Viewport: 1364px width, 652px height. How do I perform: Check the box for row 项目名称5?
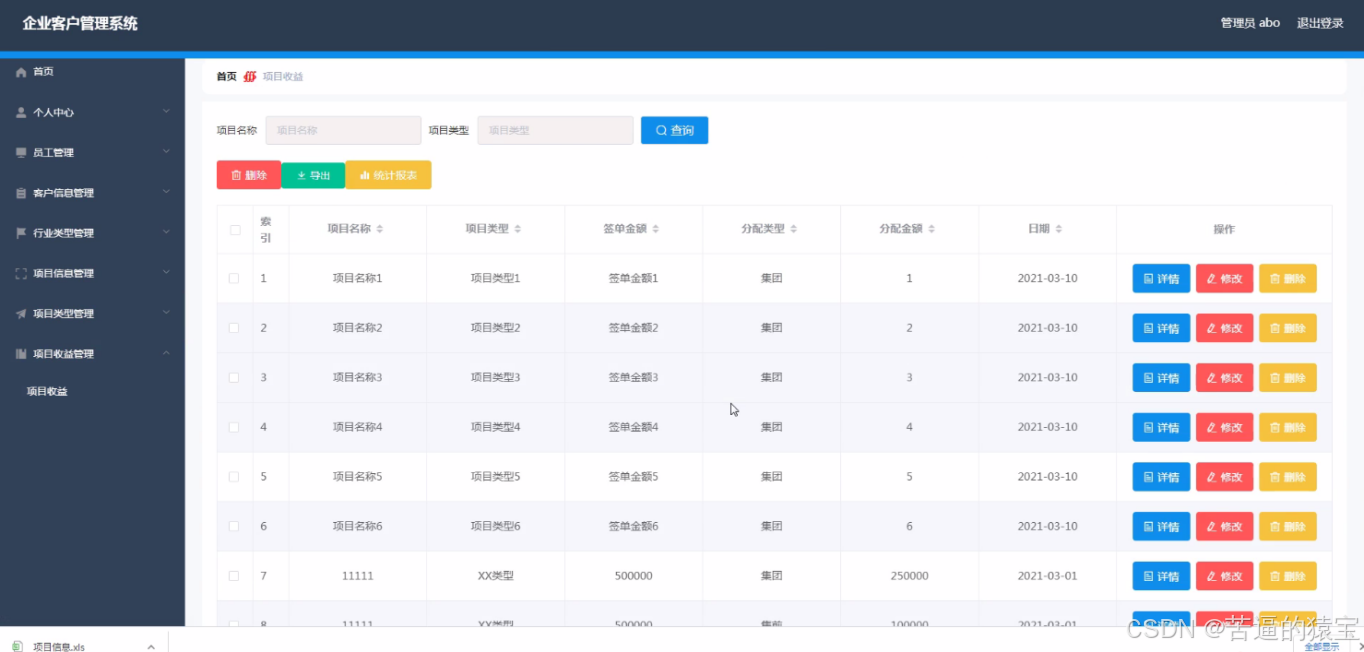pos(234,477)
